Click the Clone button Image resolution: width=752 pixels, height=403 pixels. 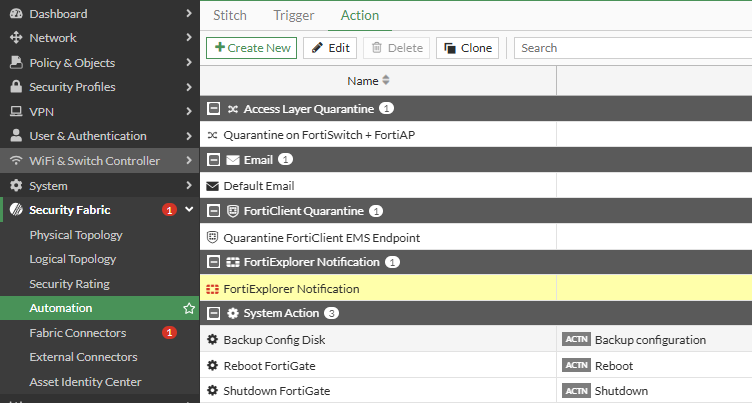click(468, 48)
